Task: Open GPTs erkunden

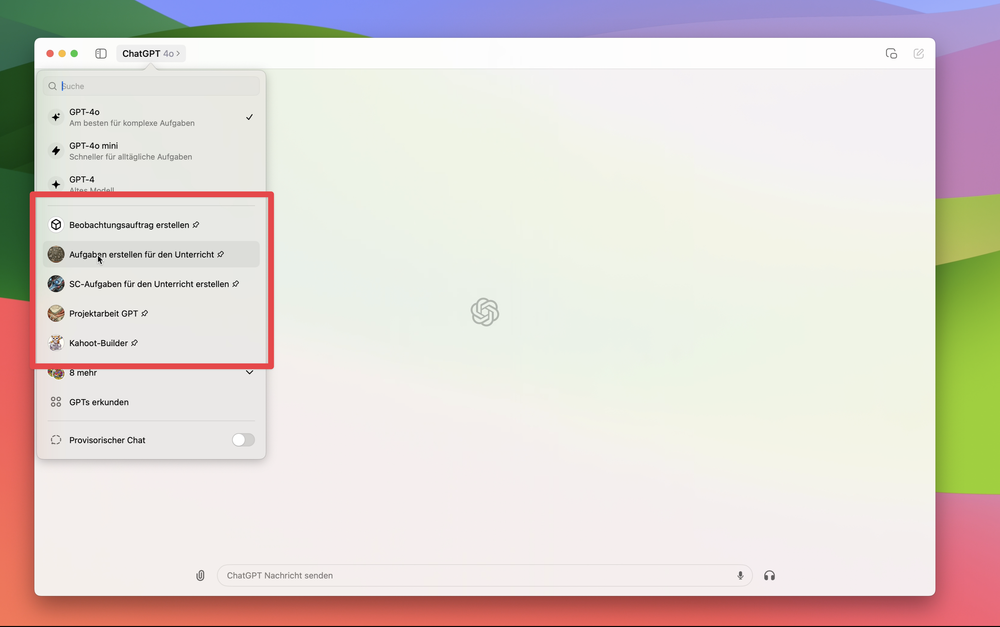Action: pos(152,402)
